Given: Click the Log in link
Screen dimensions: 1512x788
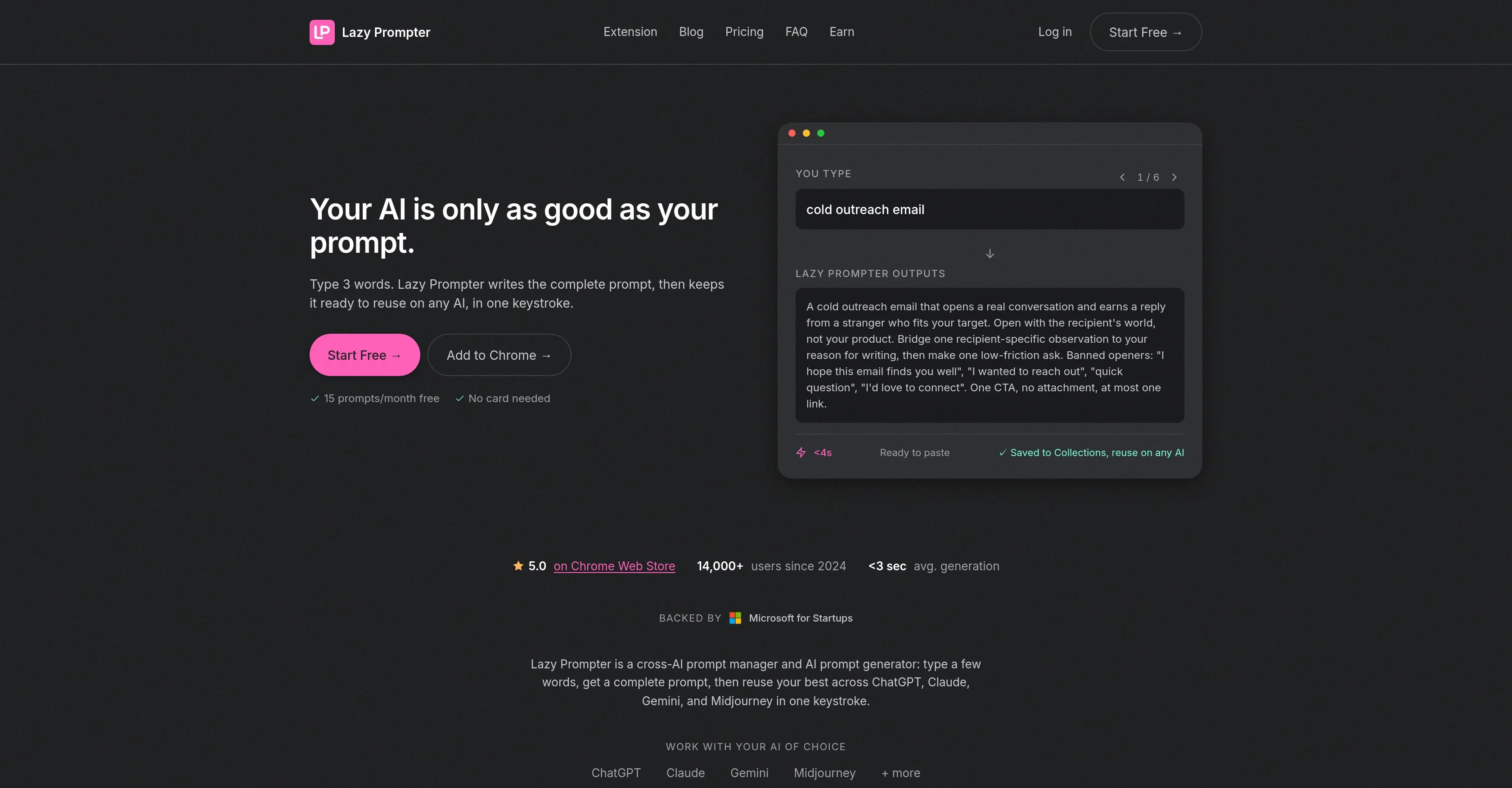Looking at the screenshot, I should click(1054, 31).
